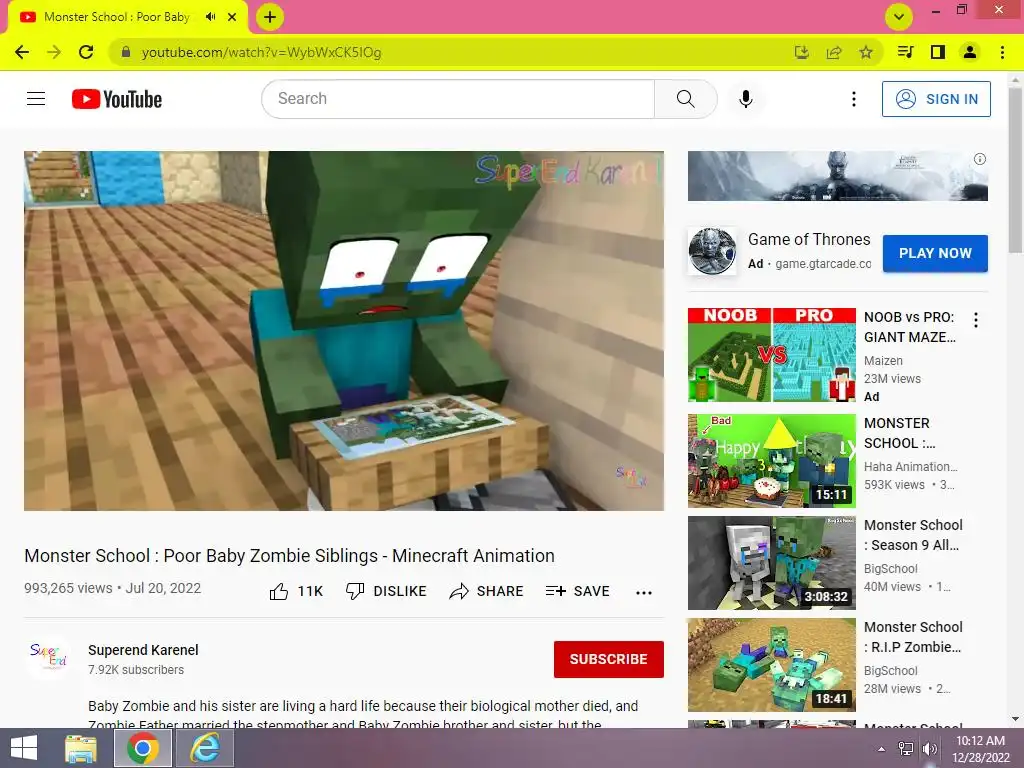Open Game of Thrones ad title link
The width and height of the screenshot is (1024, 768).
809,240
